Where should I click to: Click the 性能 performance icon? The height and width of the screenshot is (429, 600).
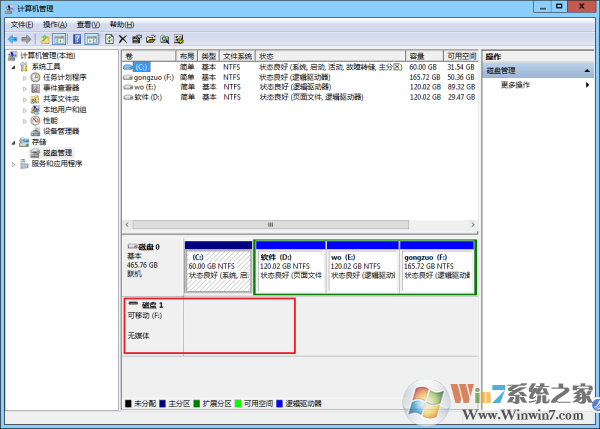(35, 121)
